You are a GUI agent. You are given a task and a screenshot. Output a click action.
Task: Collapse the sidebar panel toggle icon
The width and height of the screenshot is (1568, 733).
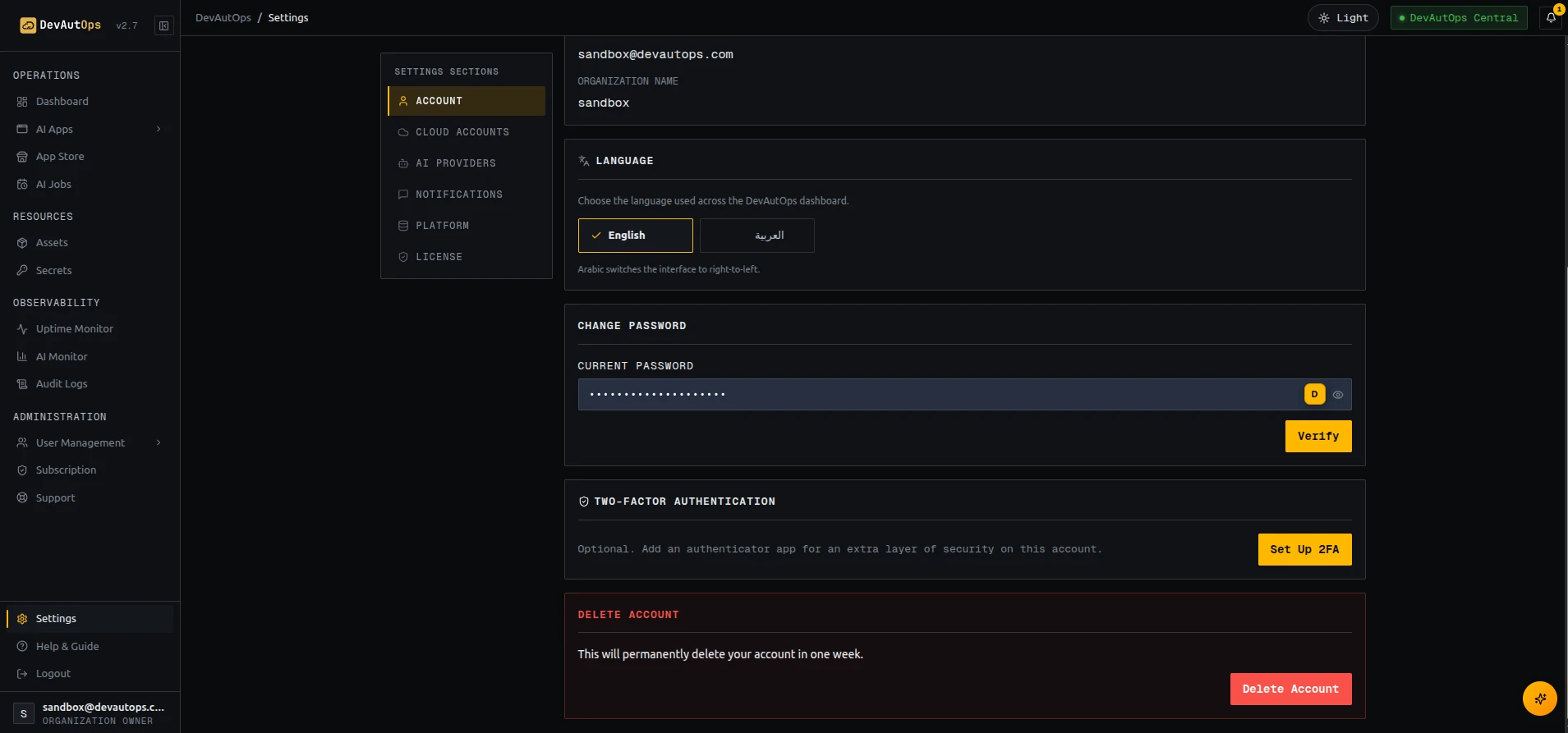(x=164, y=25)
